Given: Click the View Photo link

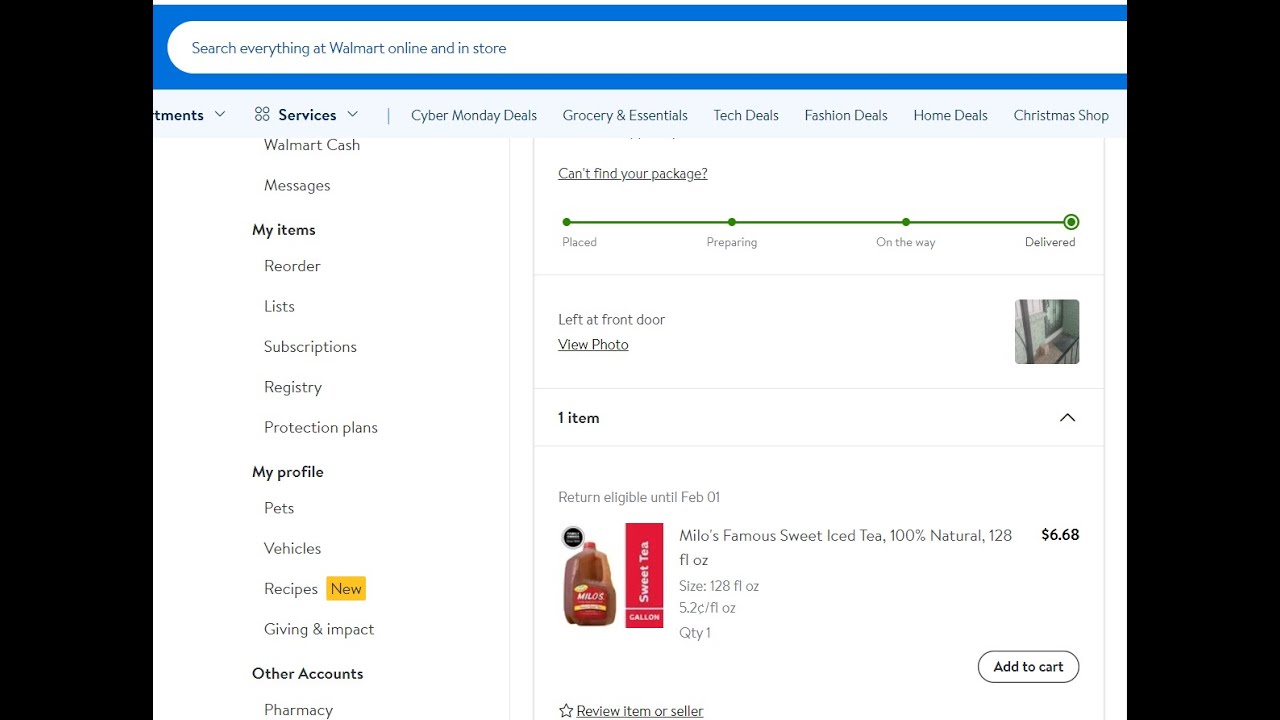Looking at the screenshot, I should click(x=593, y=345).
